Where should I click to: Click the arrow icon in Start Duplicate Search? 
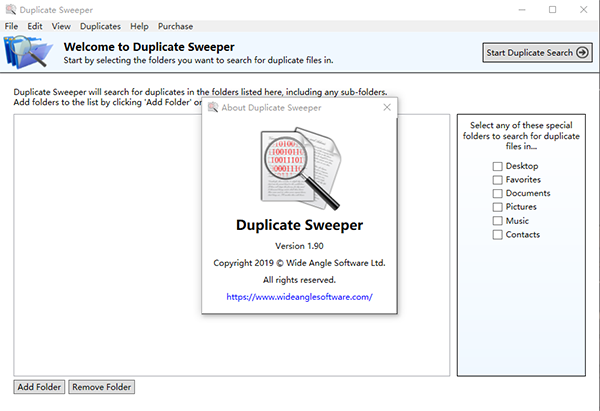pyautogui.click(x=582, y=52)
